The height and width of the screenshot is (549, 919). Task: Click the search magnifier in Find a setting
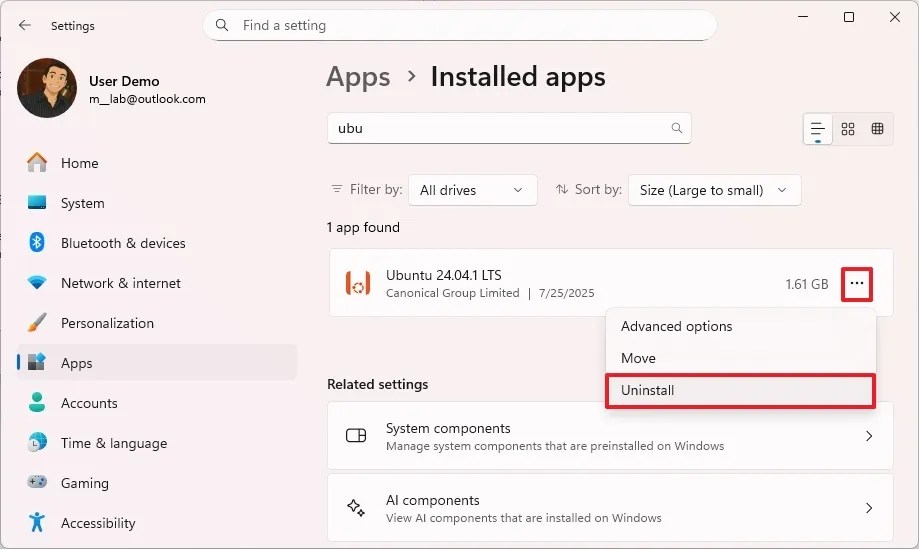pyautogui.click(x=222, y=25)
